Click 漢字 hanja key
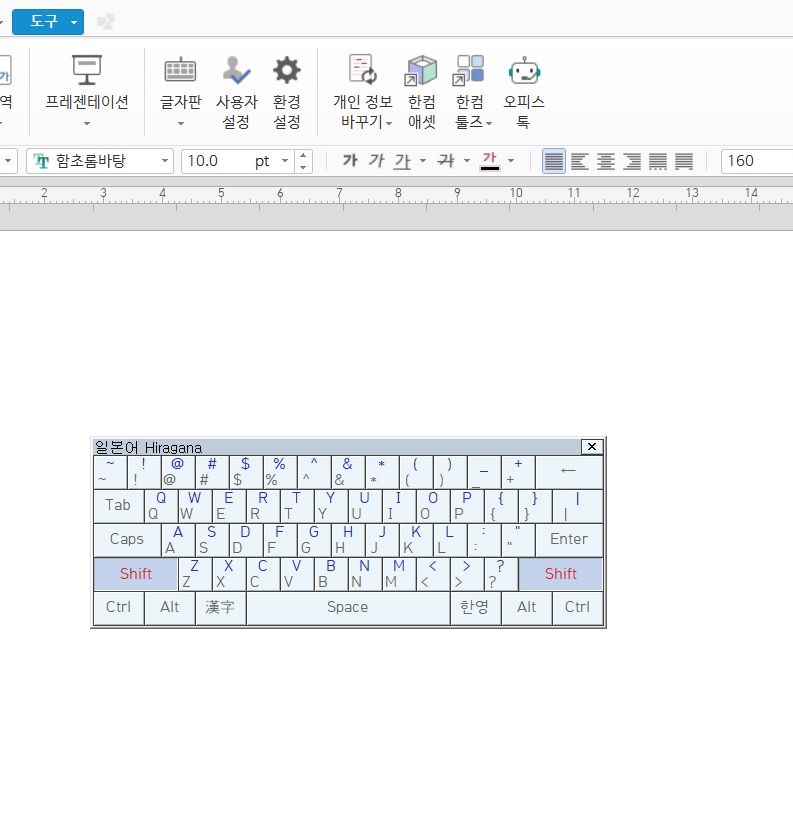This screenshot has height=827, width=793. 220,607
